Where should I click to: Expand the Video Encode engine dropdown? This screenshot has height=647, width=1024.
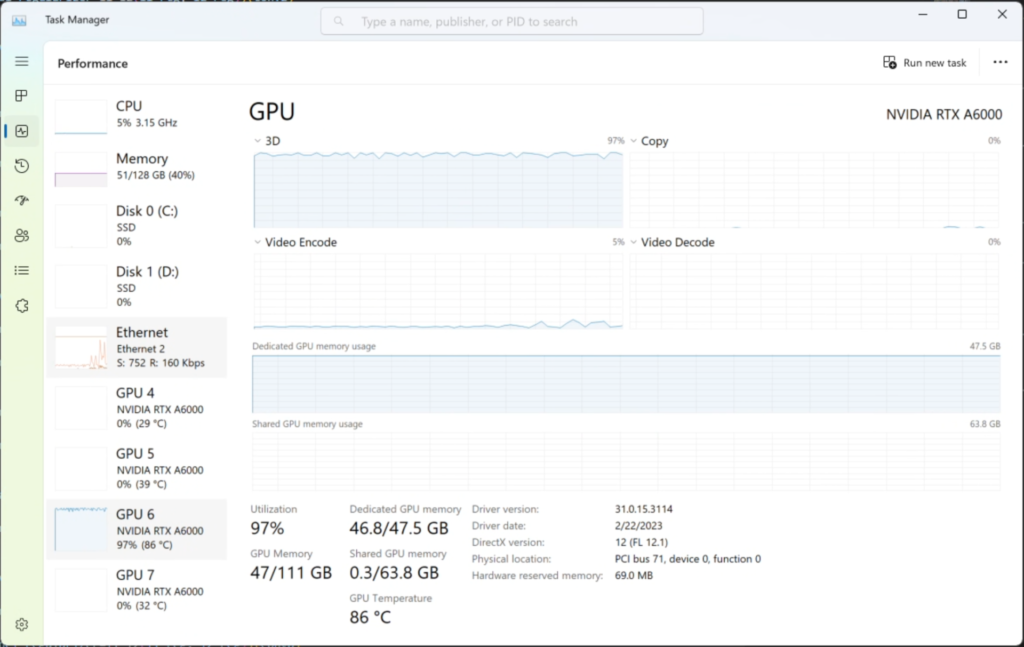click(258, 242)
